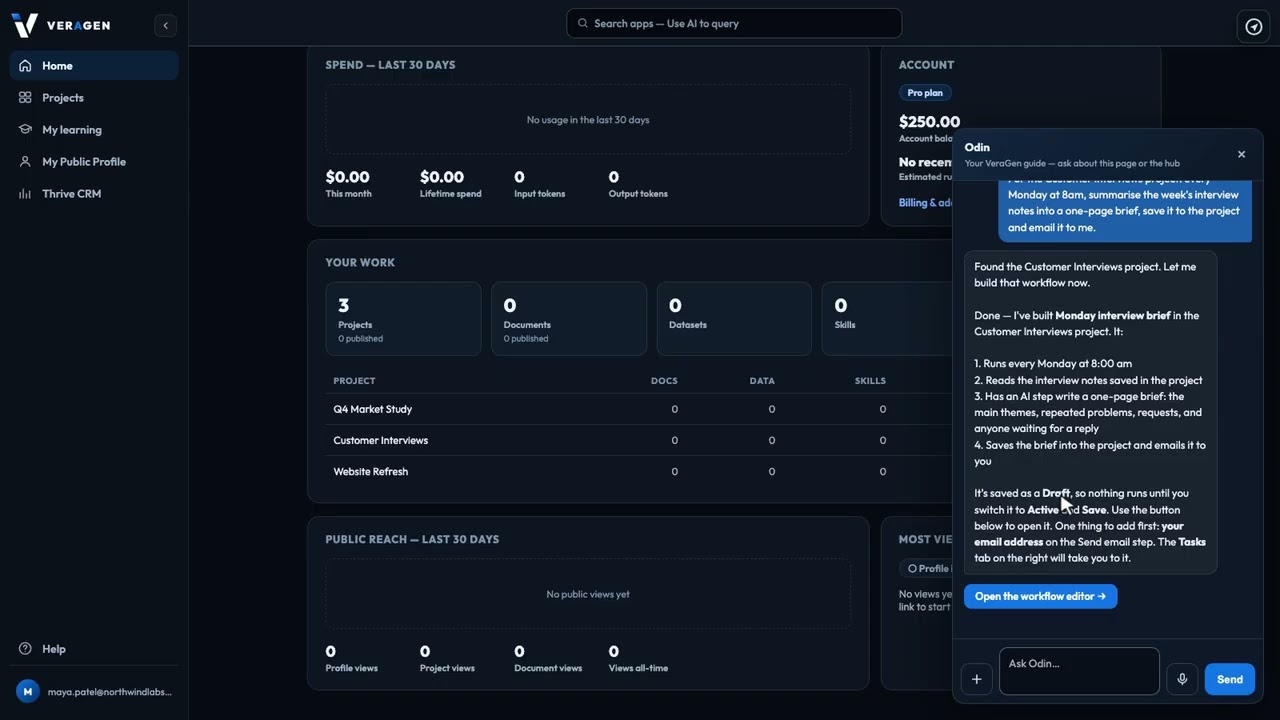This screenshot has height=720, width=1280.
Task: Click the user avatar M icon
Action: pyautogui.click(x=28, y=692)
